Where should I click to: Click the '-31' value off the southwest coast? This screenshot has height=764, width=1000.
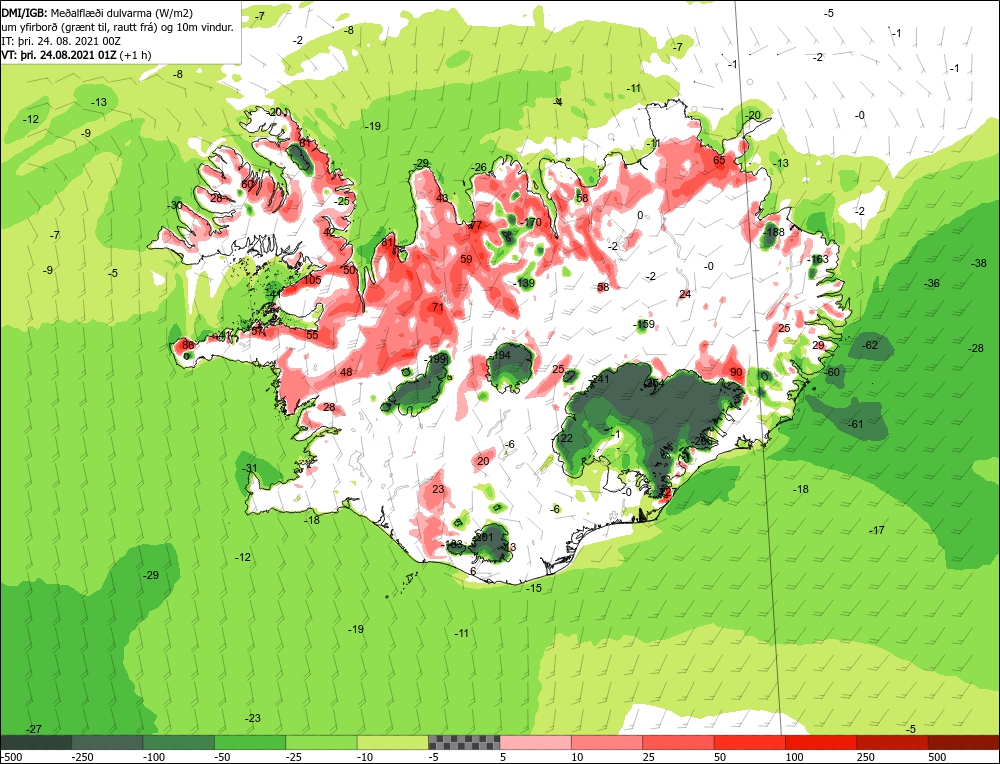click(x=249, y=468)
